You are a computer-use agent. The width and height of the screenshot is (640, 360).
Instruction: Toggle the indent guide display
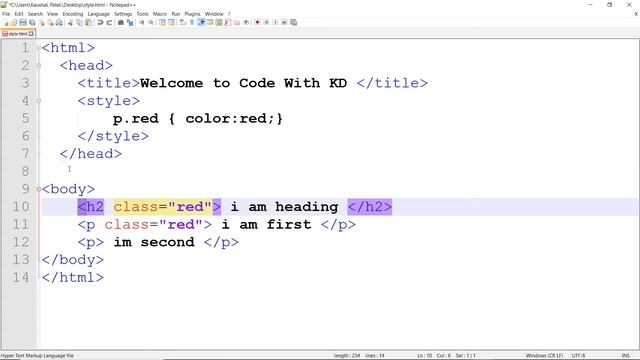[201, 22]
